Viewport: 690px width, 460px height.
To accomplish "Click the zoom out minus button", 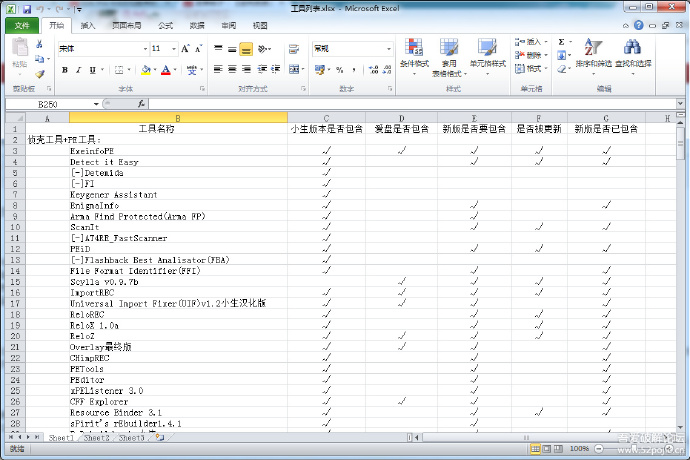I will (598, 449).
